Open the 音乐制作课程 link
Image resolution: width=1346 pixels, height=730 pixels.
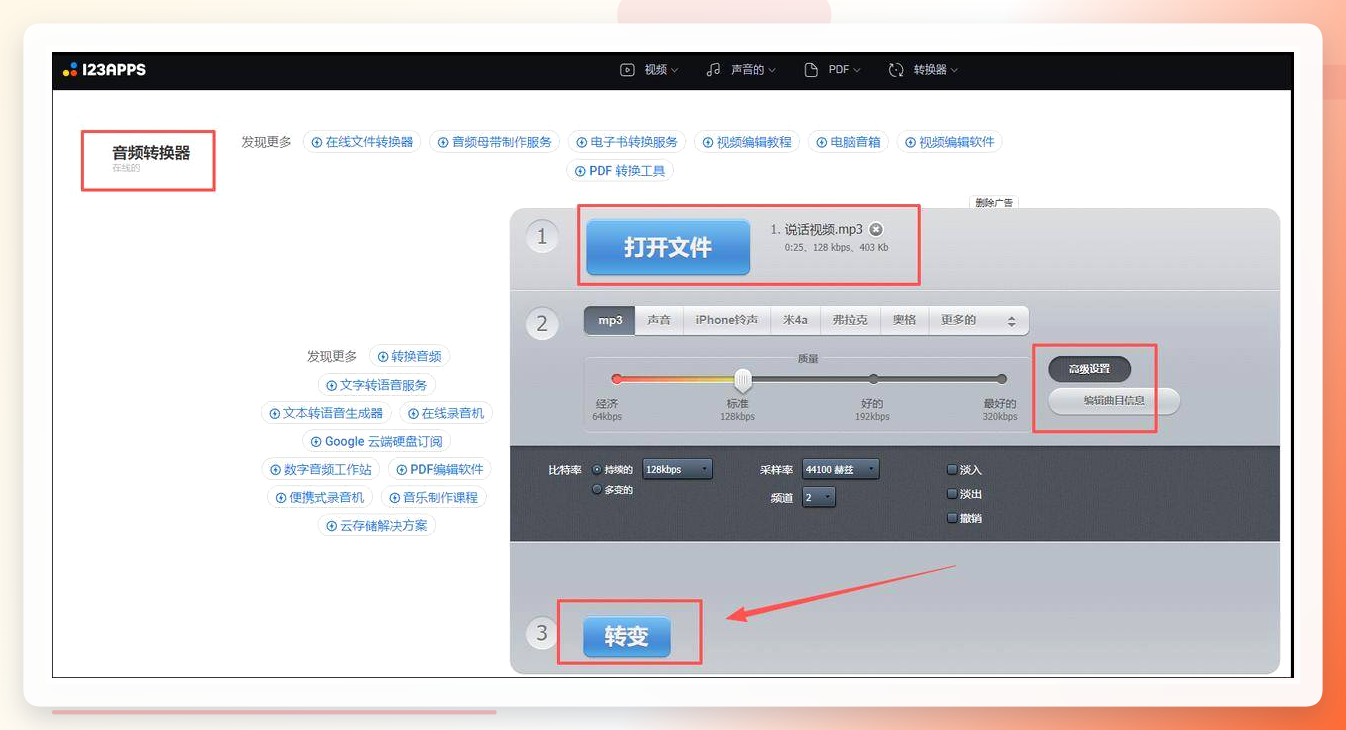click(434, 497)
